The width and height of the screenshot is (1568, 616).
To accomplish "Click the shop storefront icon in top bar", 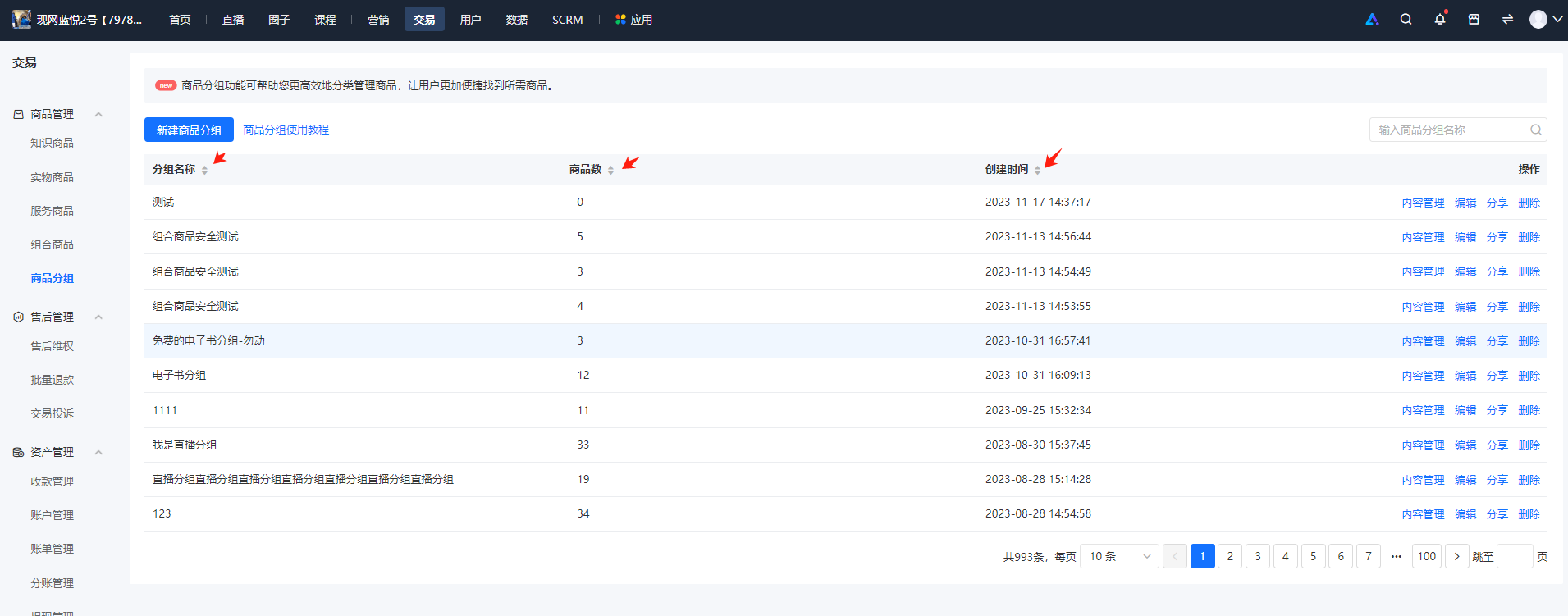I will click(x=1474, y=19).
